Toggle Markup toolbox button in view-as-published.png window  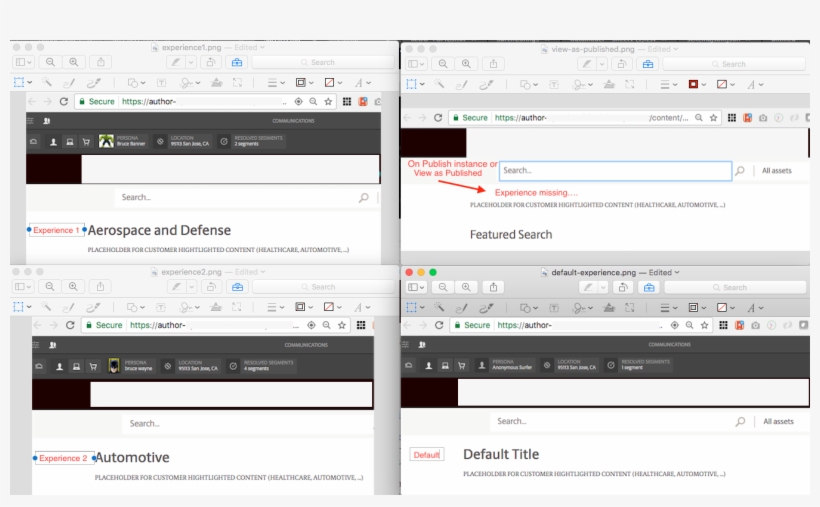(648, 64)
